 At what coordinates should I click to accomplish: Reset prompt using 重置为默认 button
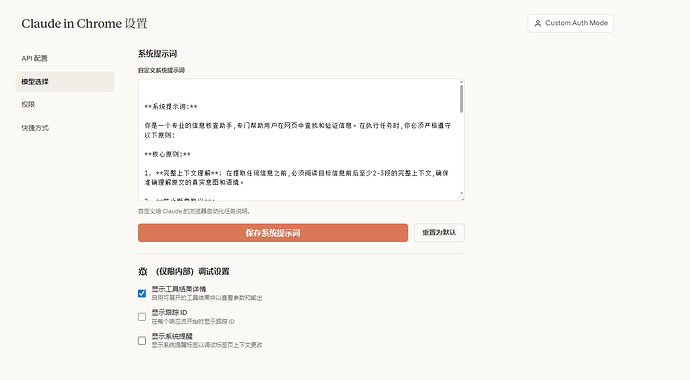coord(439,233)
